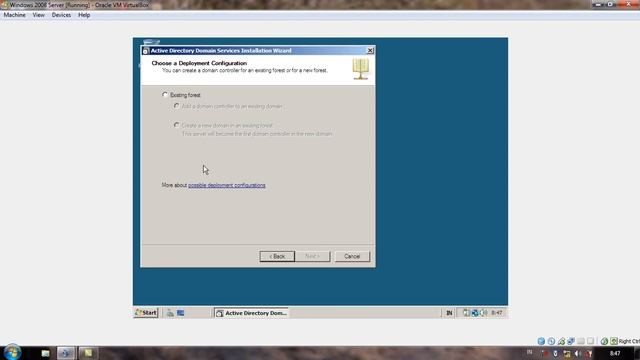
Task: Select the Existing forest radio button
Action: click(x=165, y=95)
